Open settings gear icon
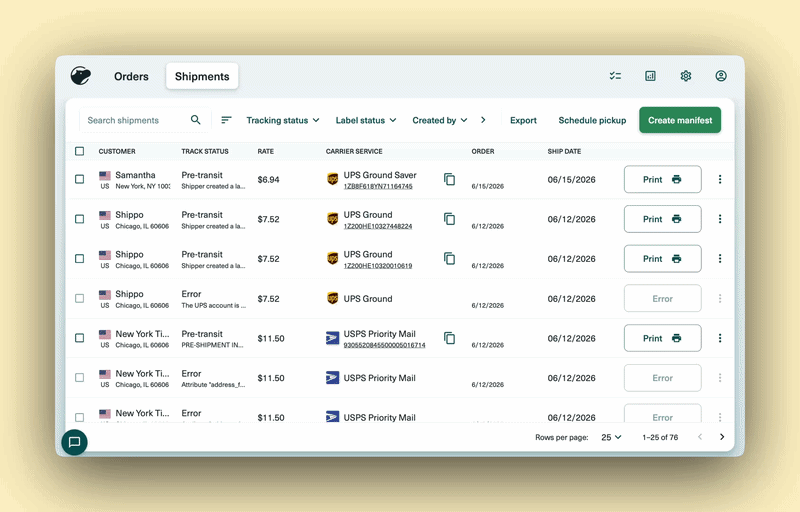The width and height of the screenshot is (800, 512). [x=686, y=76]
